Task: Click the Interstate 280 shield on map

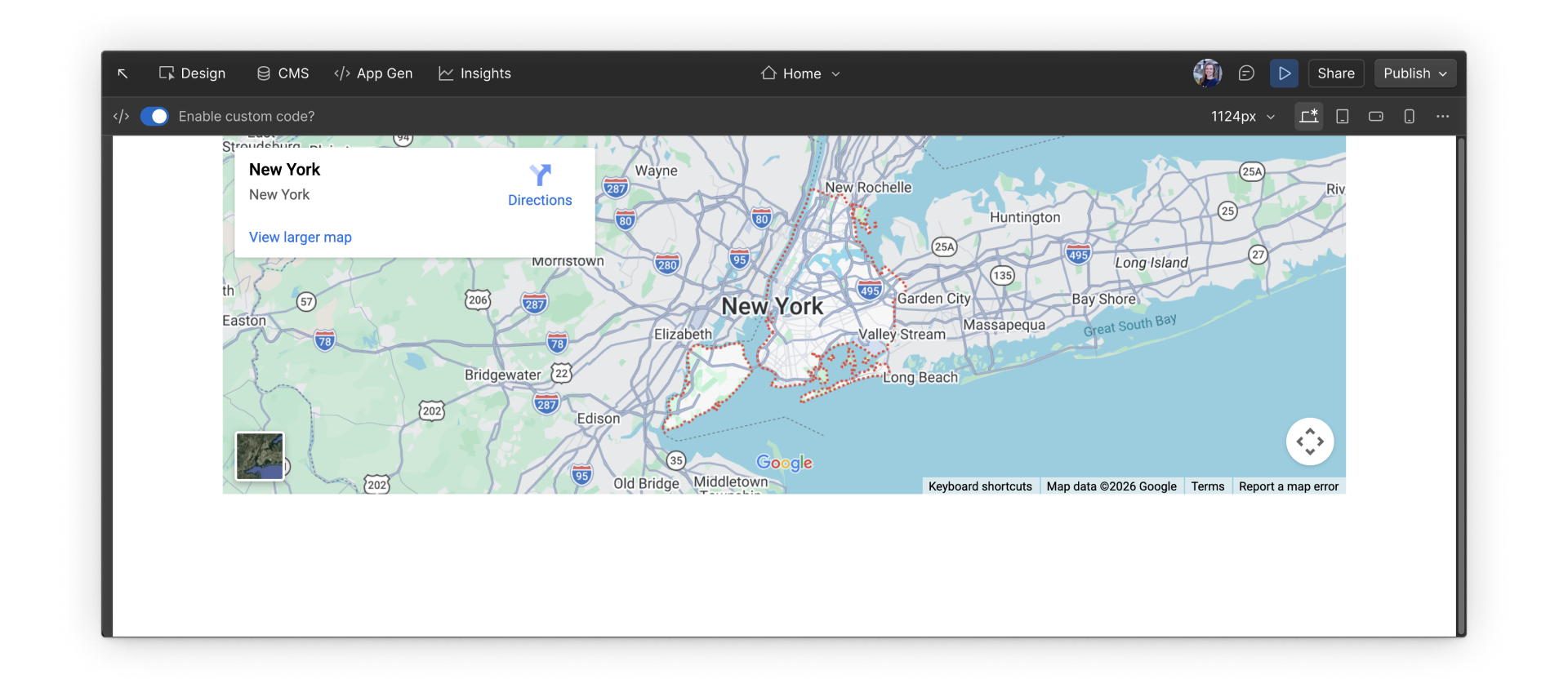Action: [x=667, y=264]
